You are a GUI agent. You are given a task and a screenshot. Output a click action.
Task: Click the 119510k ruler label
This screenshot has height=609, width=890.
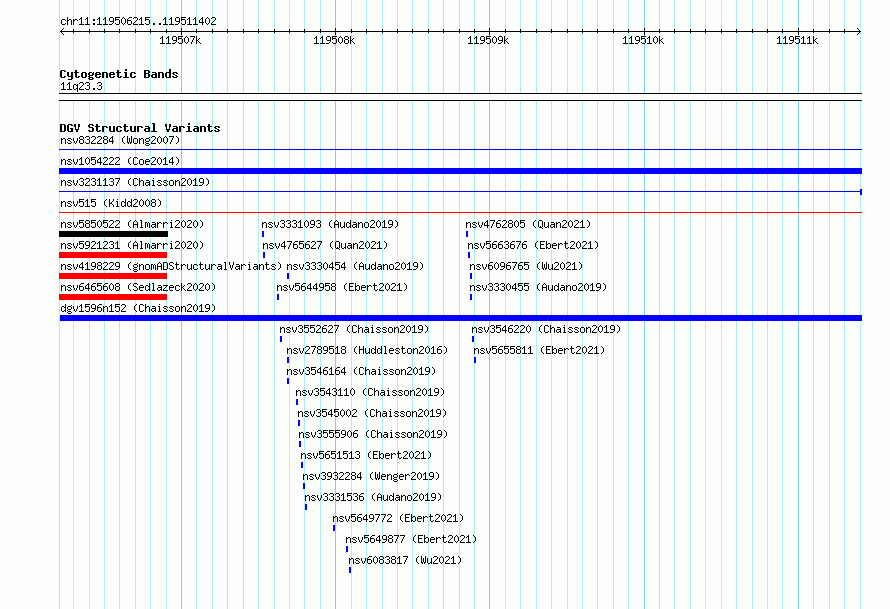pos(643,40)
